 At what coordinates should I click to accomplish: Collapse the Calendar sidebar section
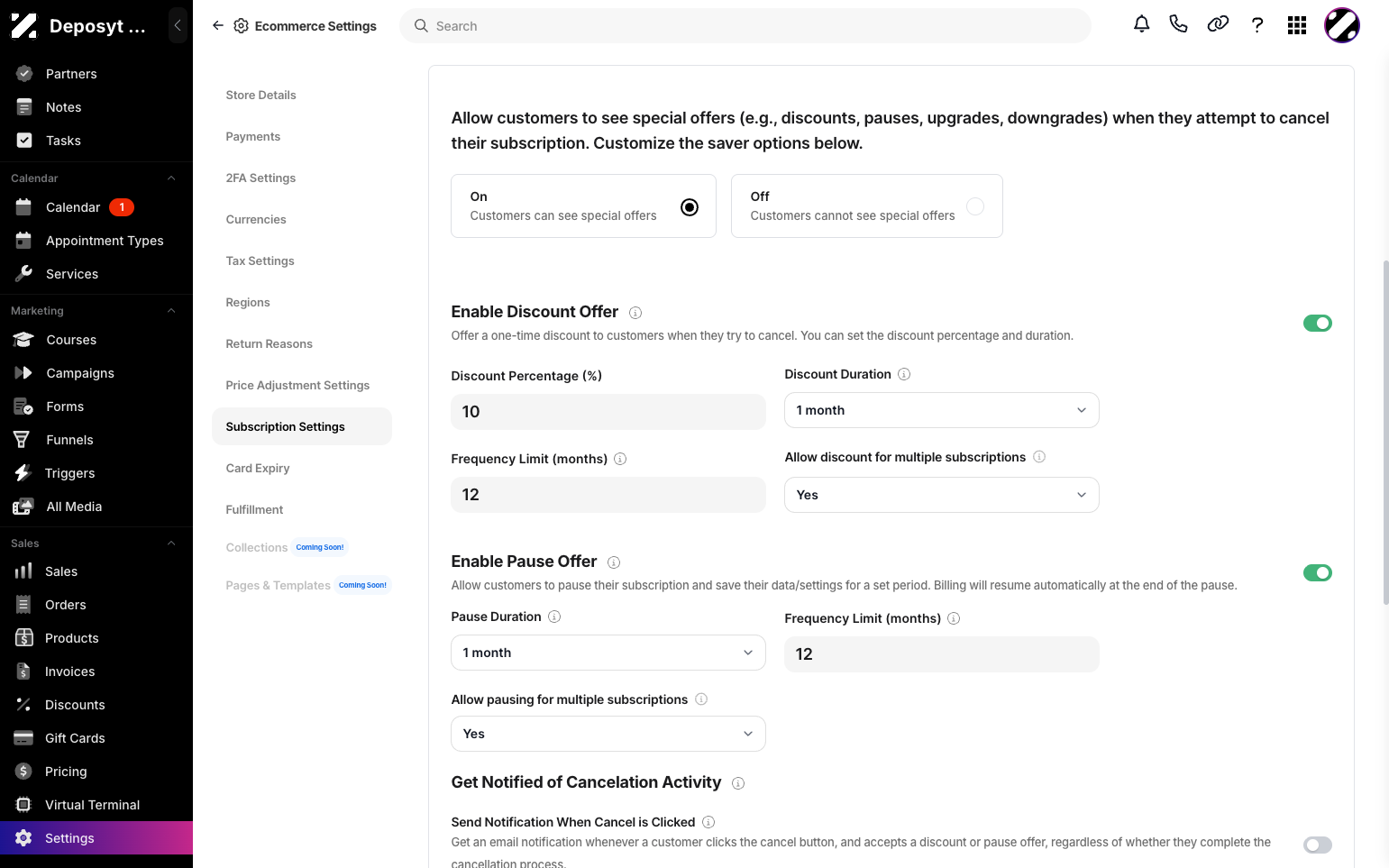(171, 178)
